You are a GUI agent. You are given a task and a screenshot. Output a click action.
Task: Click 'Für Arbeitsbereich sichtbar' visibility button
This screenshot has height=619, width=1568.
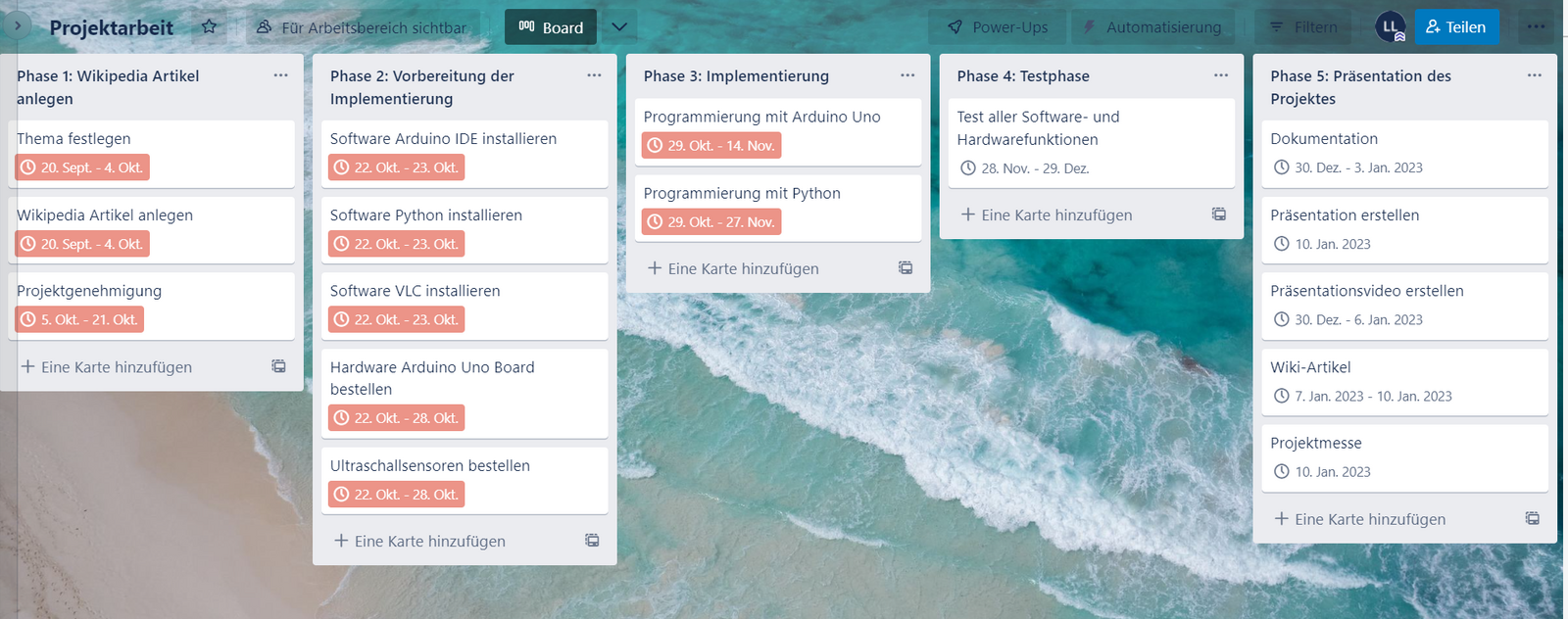click(x=362, y=27)
